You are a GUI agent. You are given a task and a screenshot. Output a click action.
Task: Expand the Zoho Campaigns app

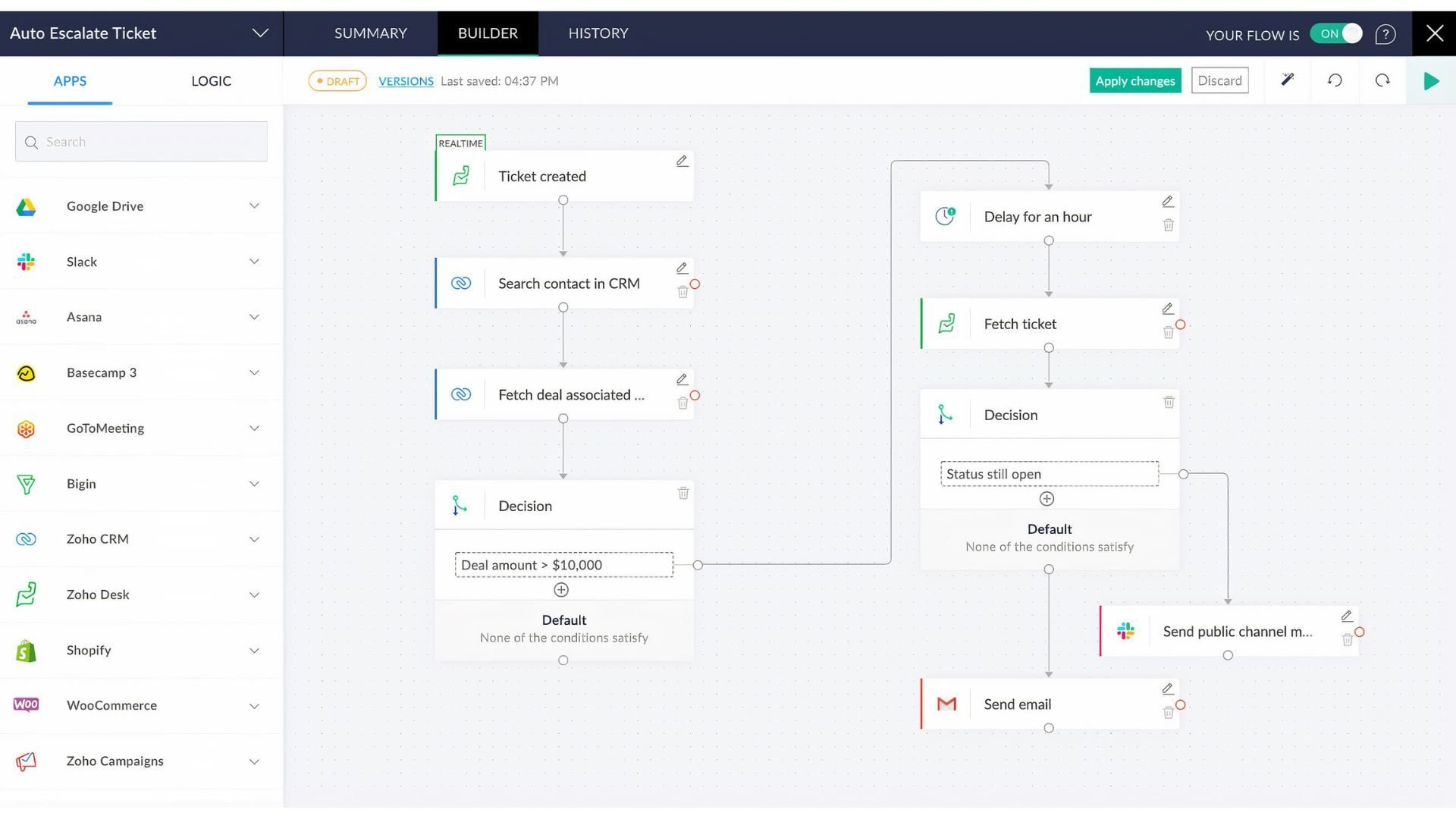[254, 761]
